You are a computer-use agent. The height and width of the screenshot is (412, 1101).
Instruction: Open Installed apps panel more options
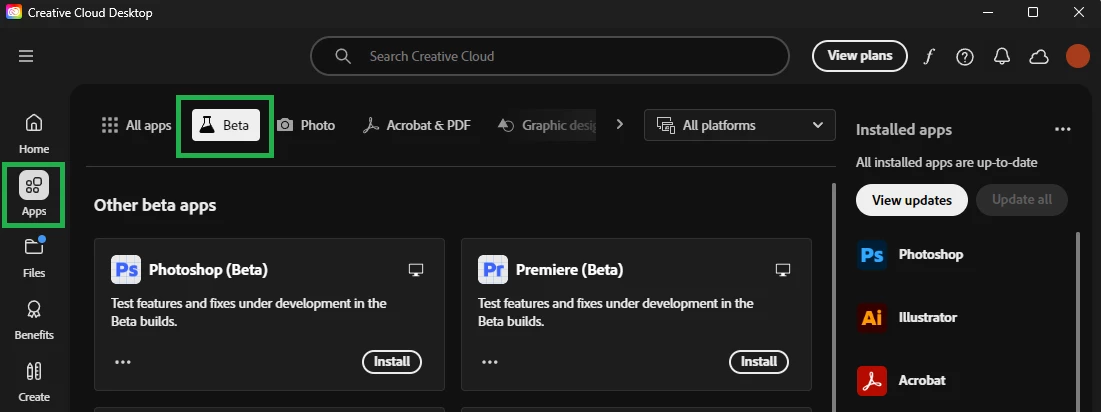click(x=1062, y=129)
